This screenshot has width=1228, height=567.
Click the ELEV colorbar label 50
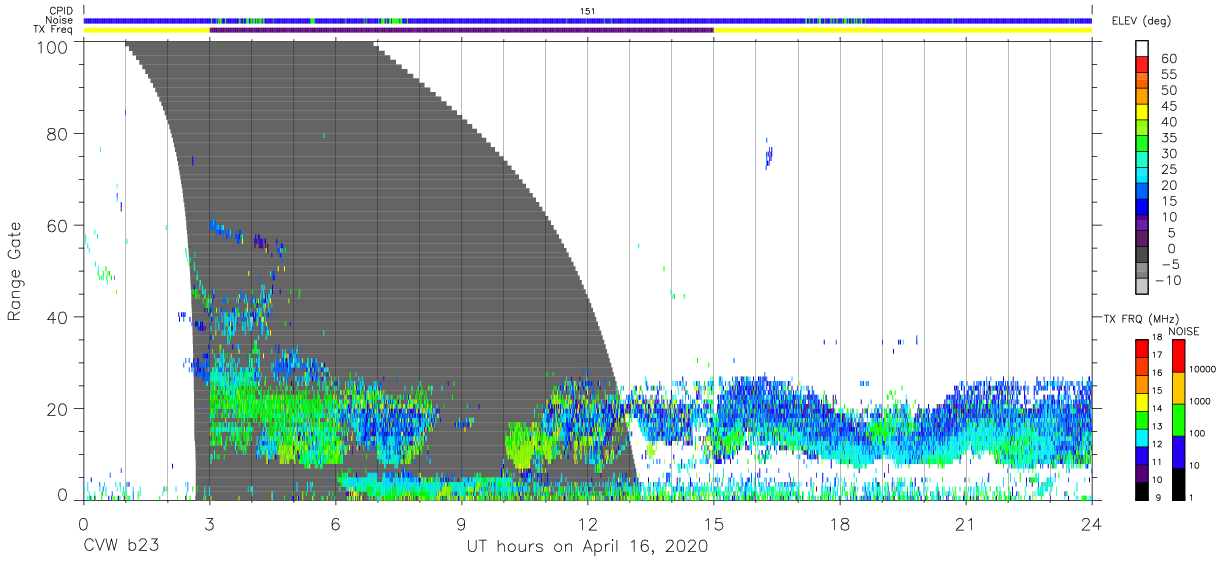click(x=1168, y=91)
